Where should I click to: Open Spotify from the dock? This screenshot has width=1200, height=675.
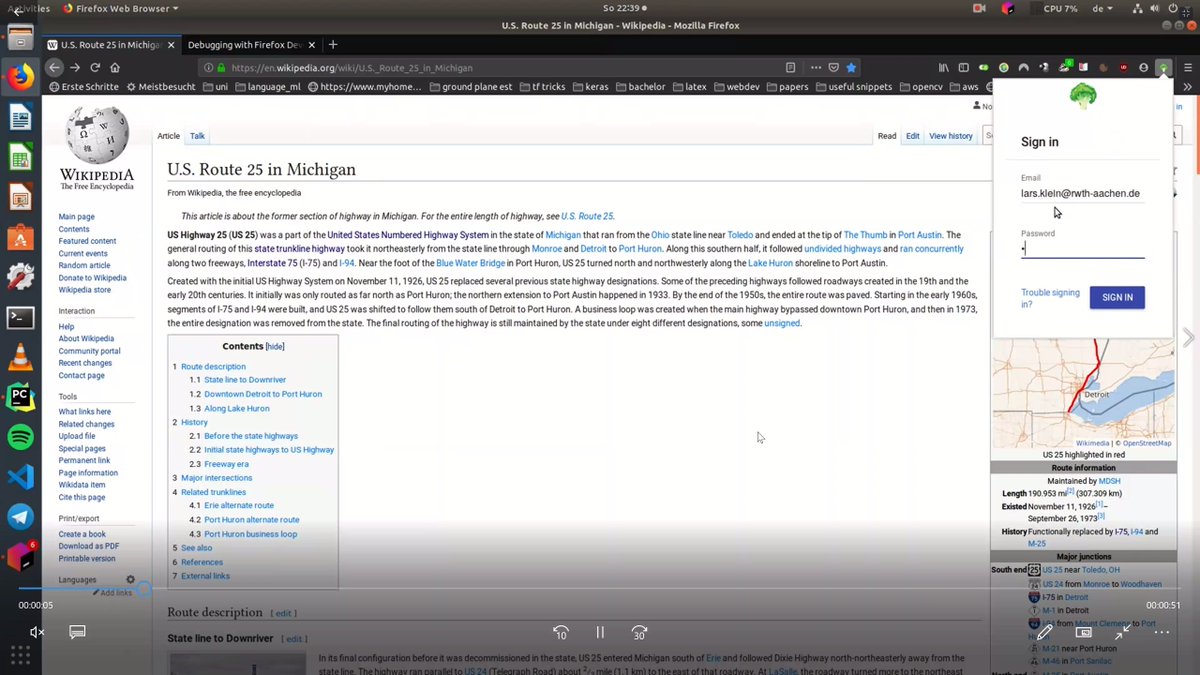pos(21,437)
